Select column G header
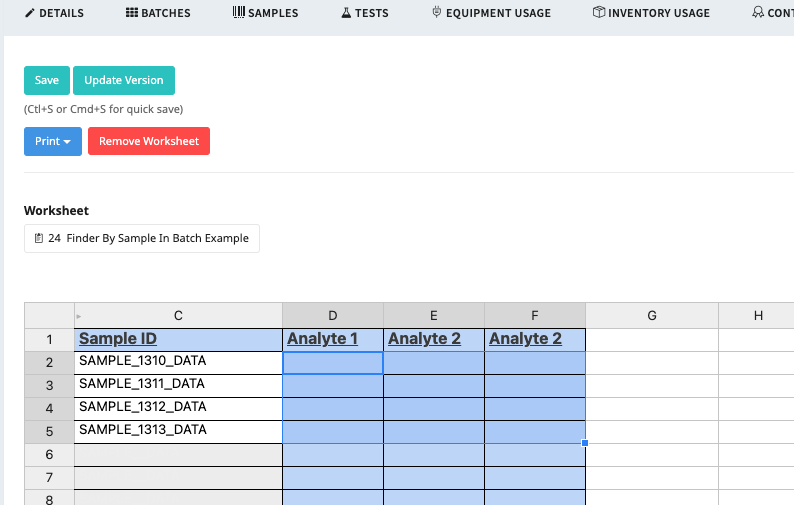Image resolution: width=794 pixels, height=505 pixels. (652, 316)
